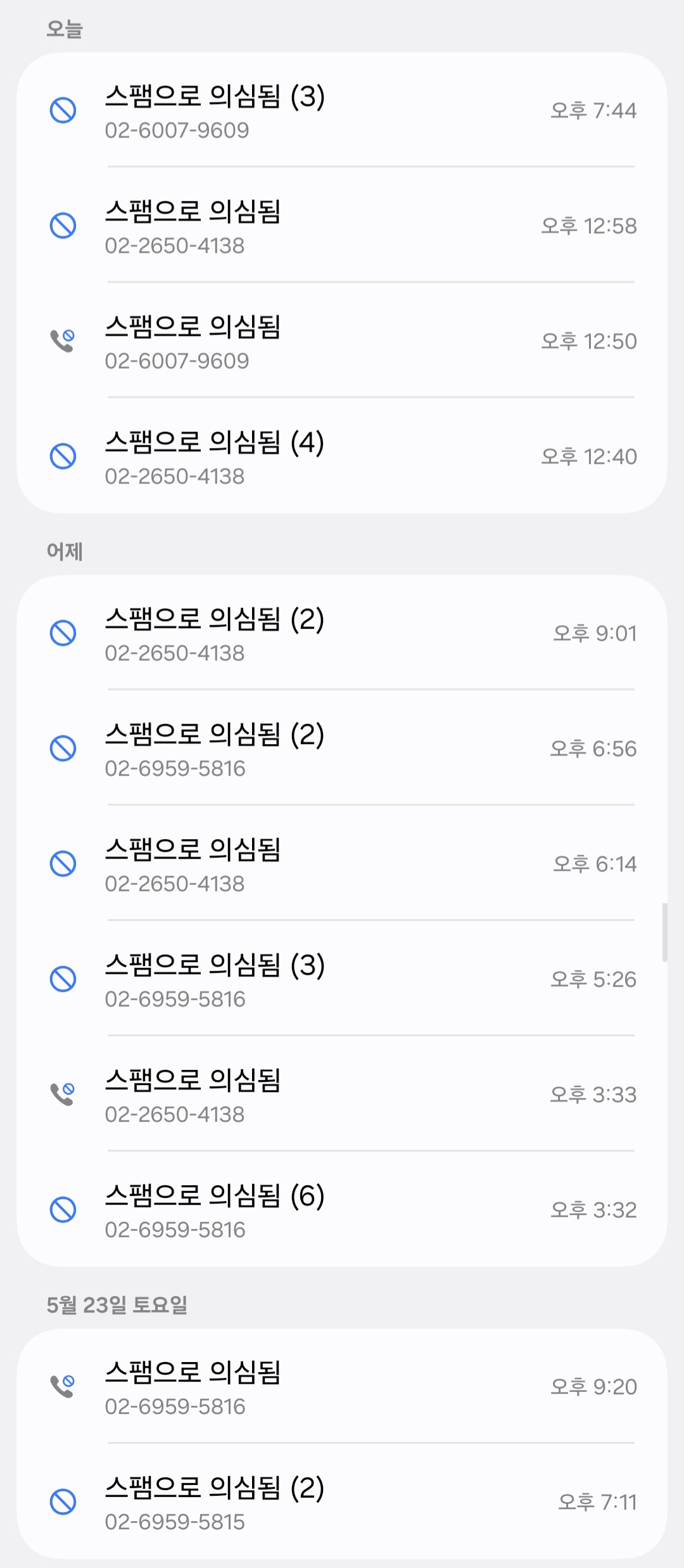
Task: Click the vertical scrollbar handle
Action: [664, 932]
